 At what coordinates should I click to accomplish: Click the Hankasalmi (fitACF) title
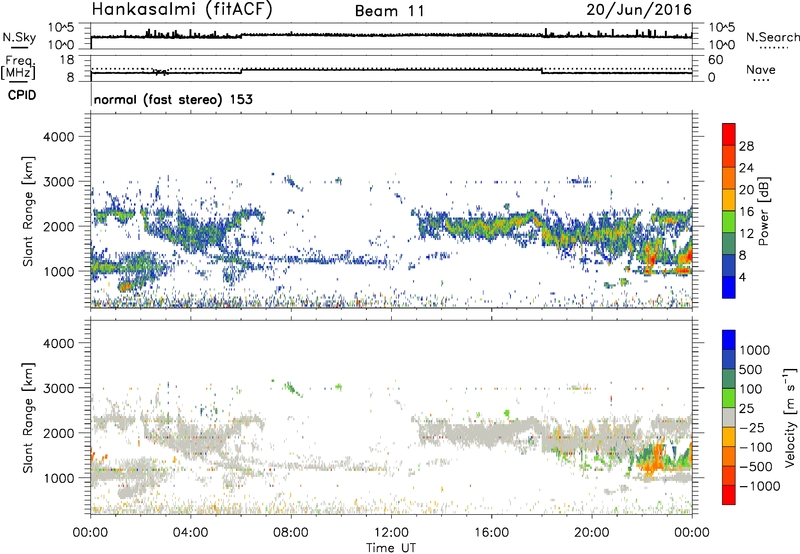tap(182, 9)
